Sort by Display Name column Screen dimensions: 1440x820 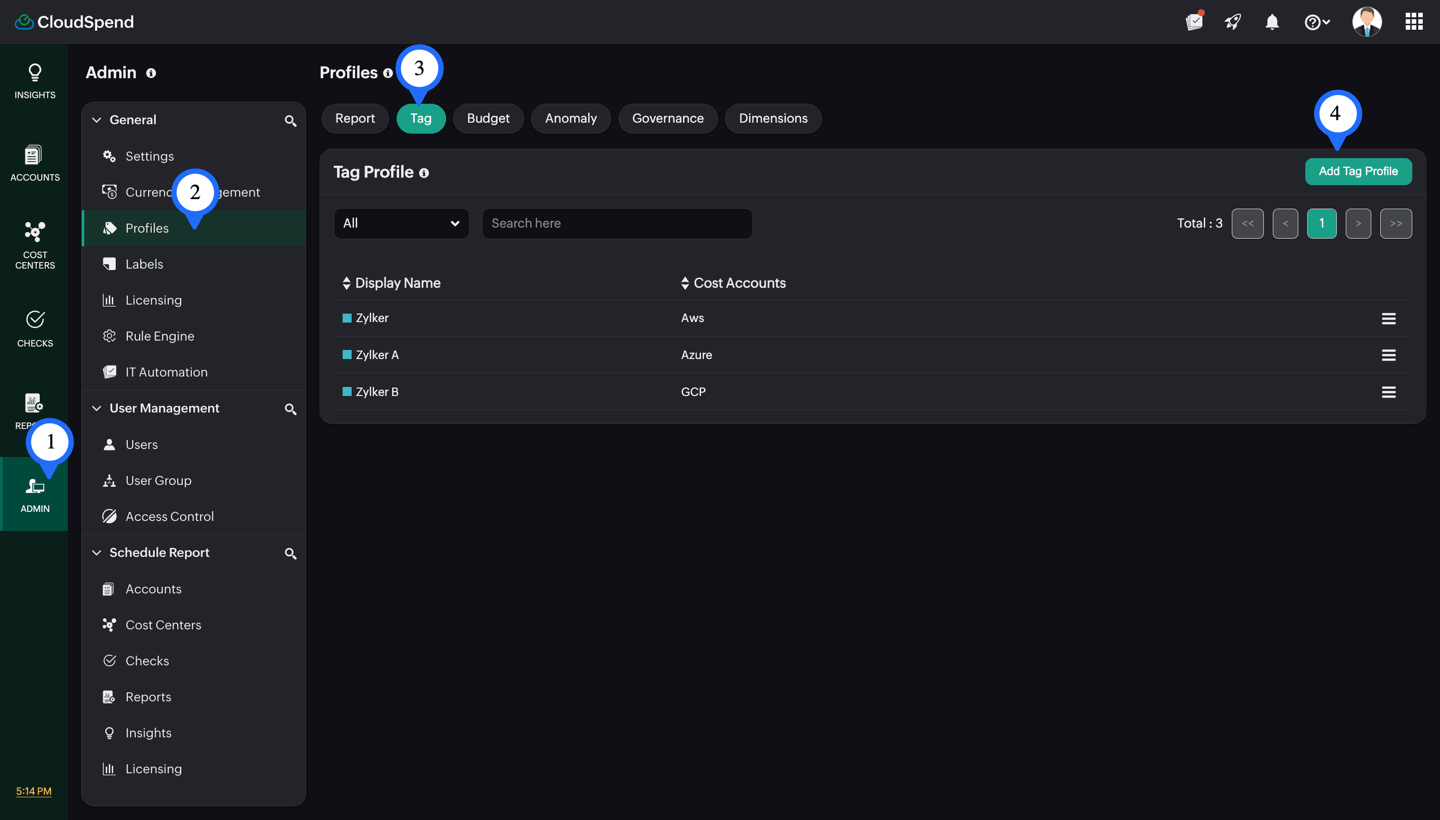coord(391,283)
